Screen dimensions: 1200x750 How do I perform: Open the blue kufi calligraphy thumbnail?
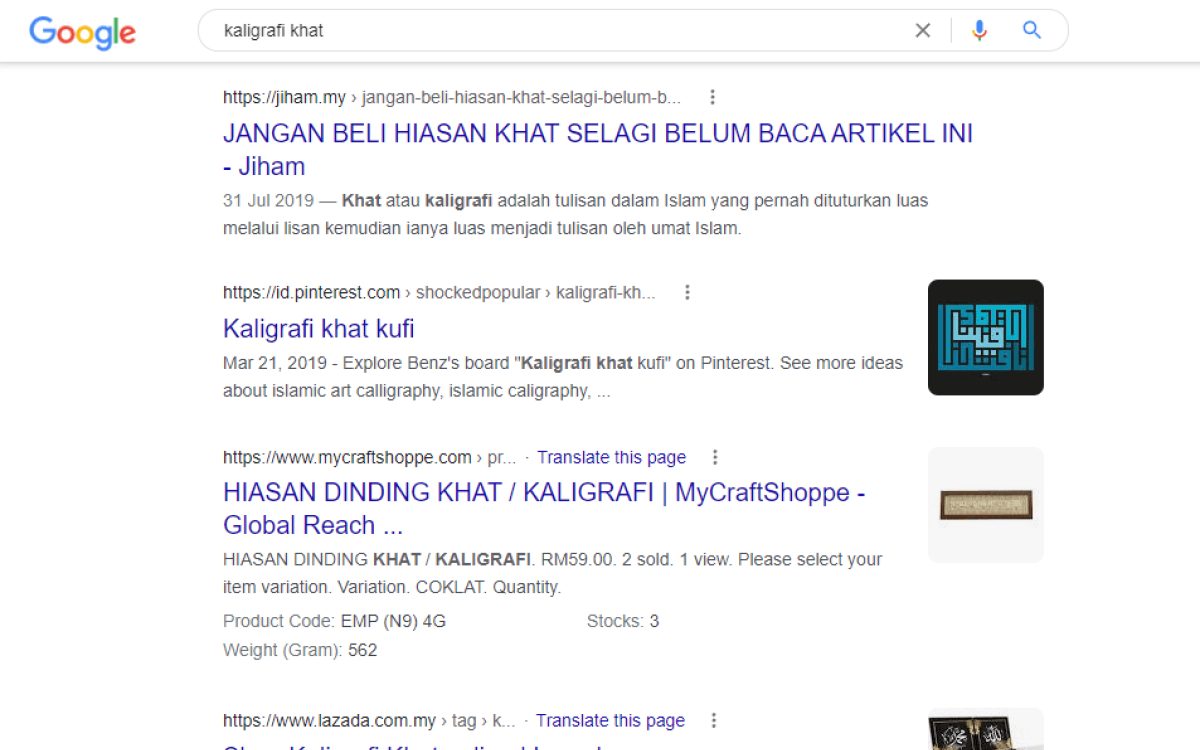[x=986, y=337]
